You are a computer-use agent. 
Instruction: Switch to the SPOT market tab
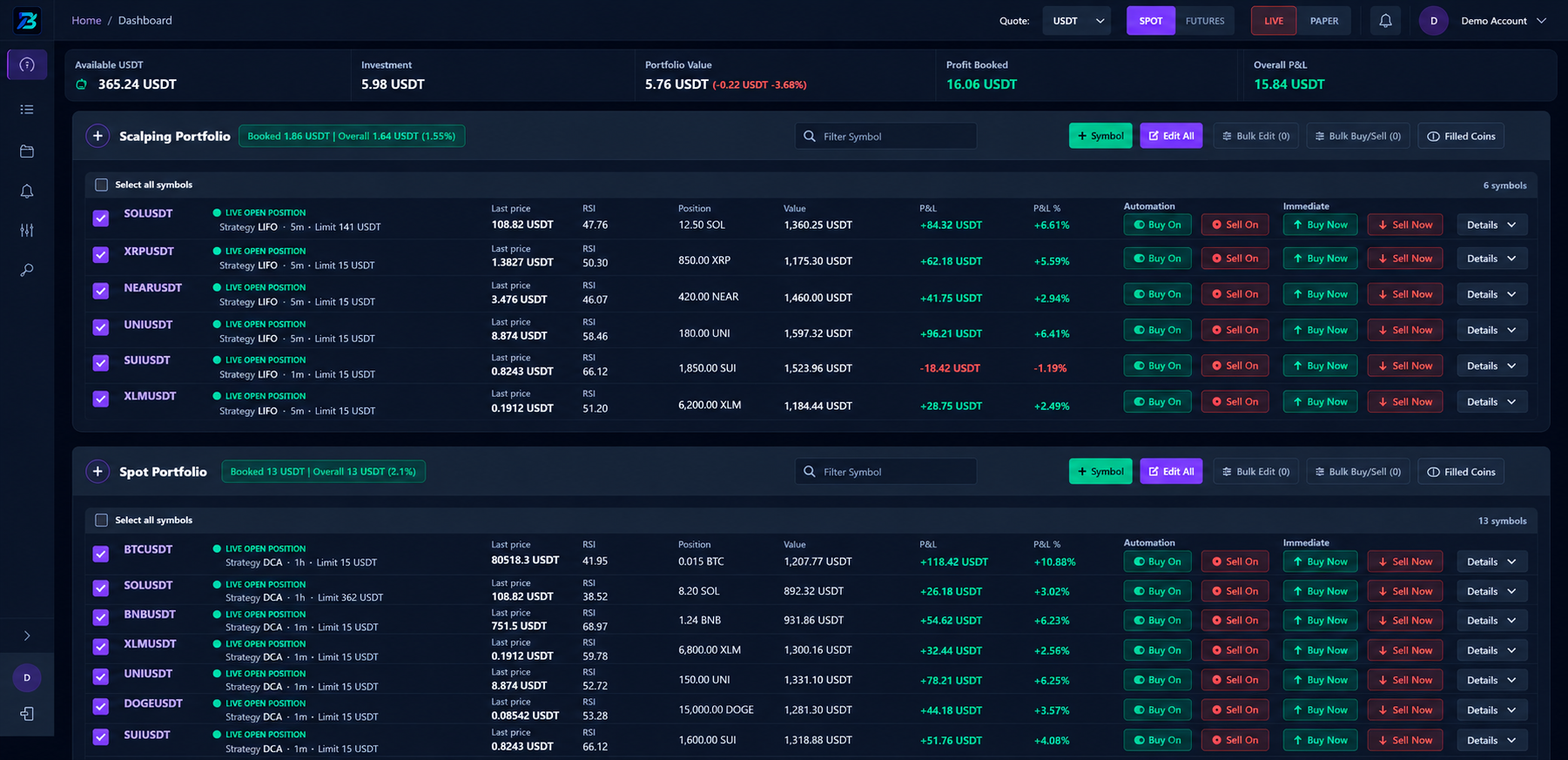tap(1150, 21)
